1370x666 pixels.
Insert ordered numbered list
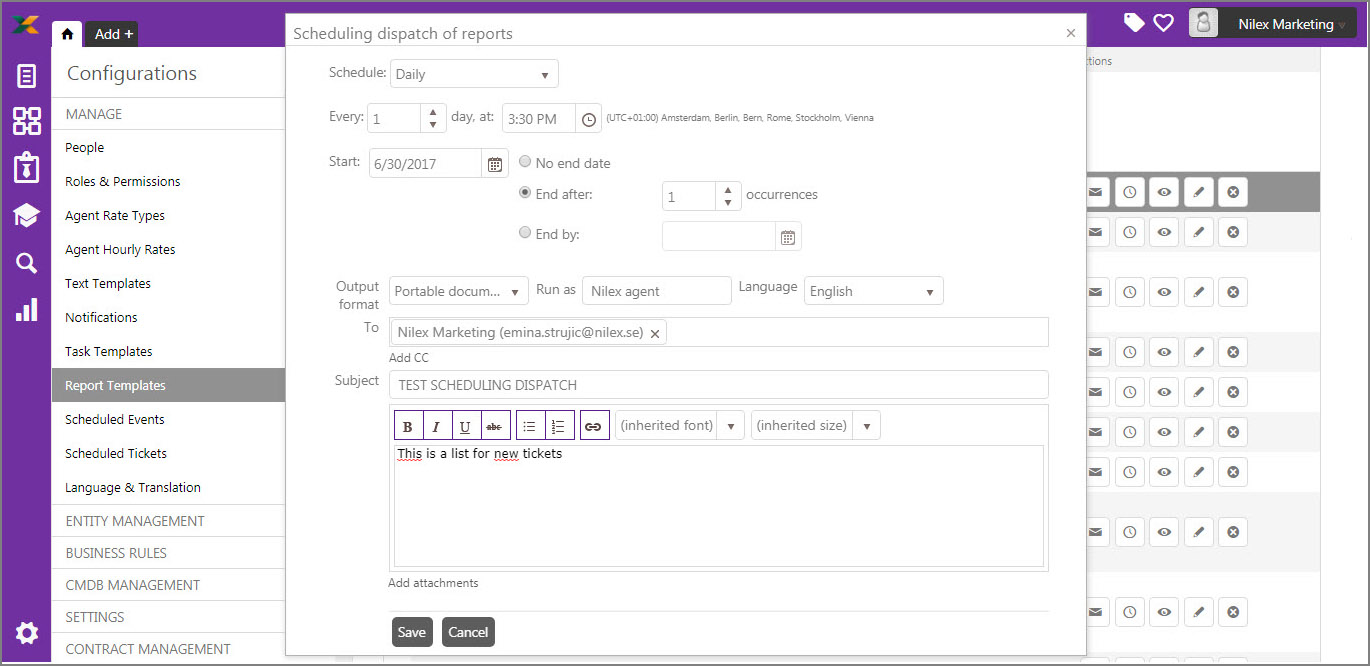tap(559, 426)
